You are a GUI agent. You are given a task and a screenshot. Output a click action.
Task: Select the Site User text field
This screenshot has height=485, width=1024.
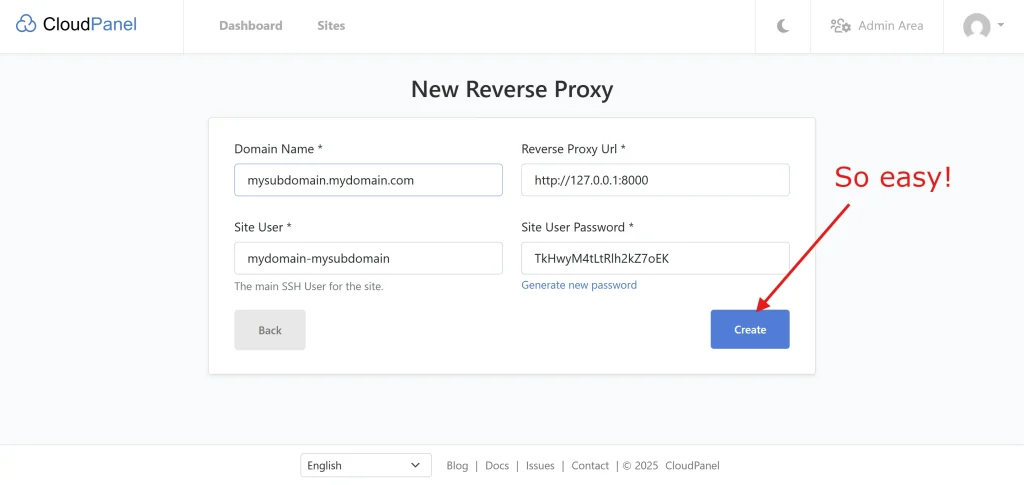(368, 258)
